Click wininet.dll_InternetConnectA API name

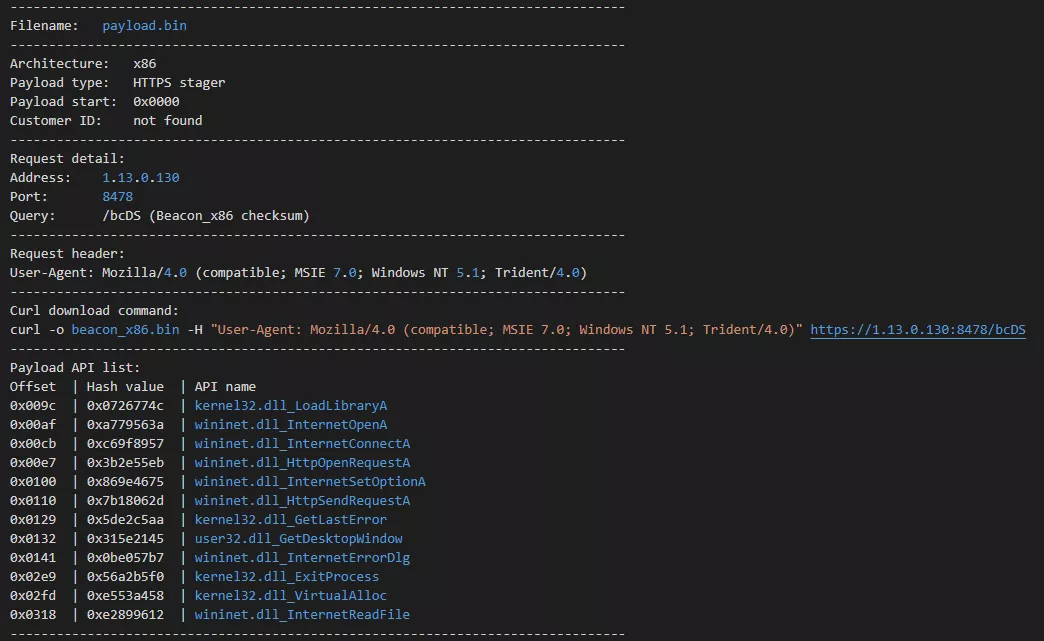(x=302, y=443)
